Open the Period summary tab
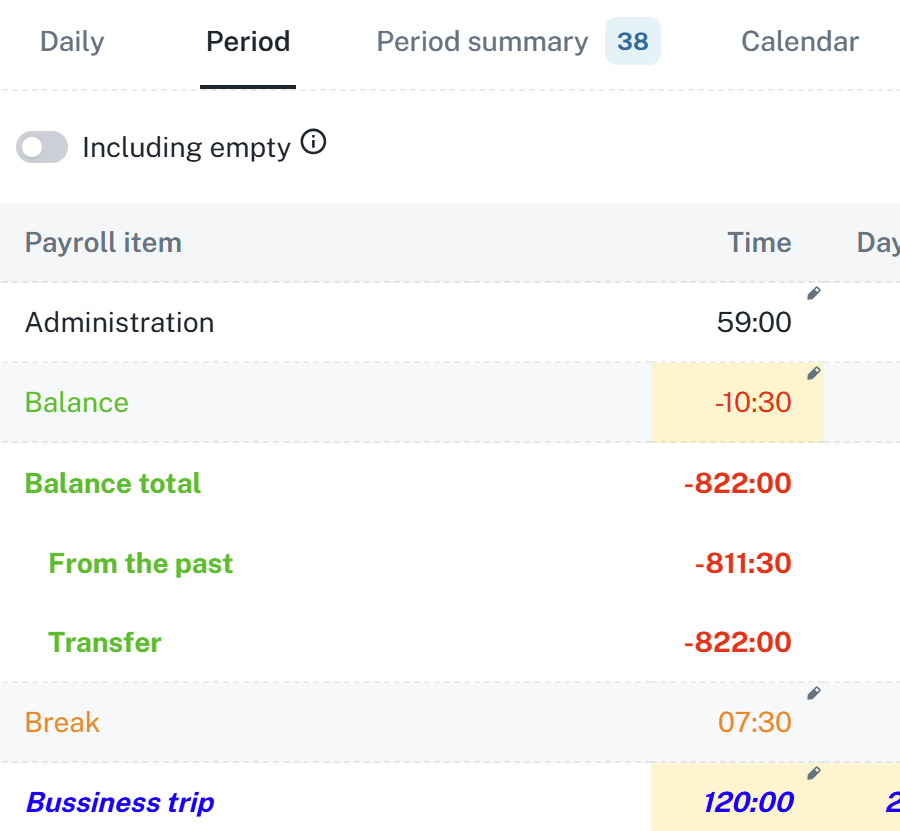The image size is (900, 831). (482, 42)
